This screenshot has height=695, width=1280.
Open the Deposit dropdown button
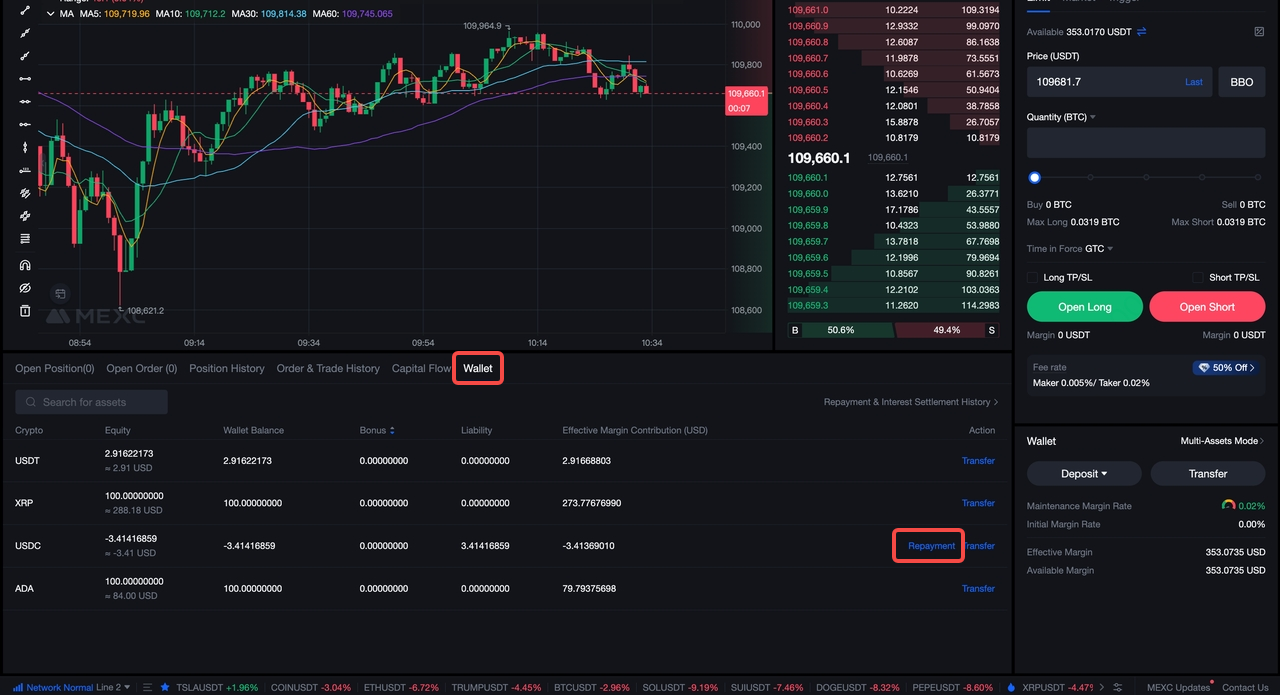(x=1085, y=474)
